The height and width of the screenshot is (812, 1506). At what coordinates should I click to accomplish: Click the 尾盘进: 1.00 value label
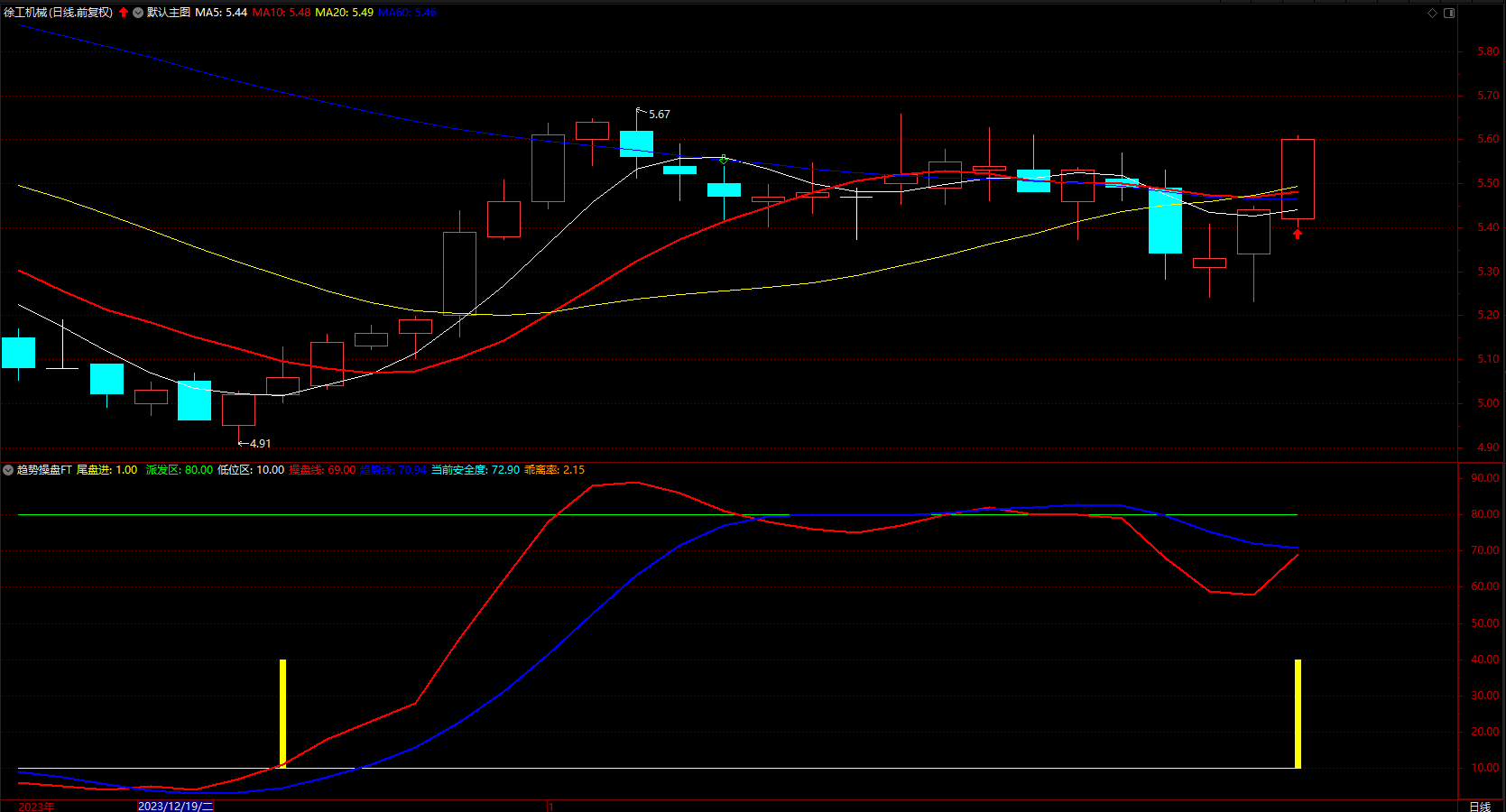click(x=106, y=470)
